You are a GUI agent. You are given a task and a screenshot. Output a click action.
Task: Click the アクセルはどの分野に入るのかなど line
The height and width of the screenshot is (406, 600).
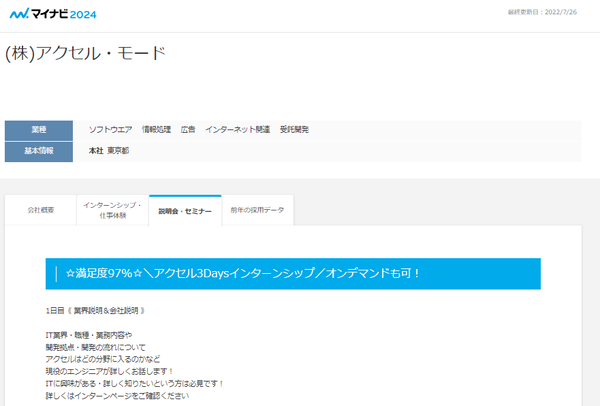pyautogui.click(x=103, y=359)
